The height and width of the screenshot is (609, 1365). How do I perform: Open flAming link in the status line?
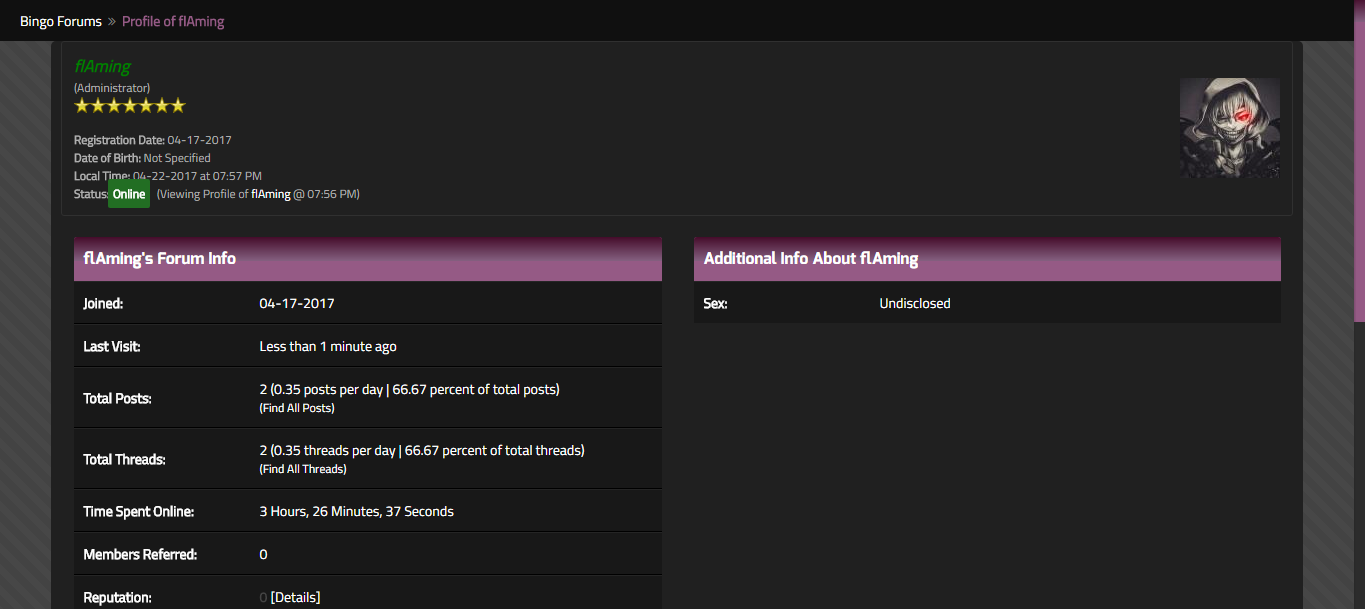[271, 194]
